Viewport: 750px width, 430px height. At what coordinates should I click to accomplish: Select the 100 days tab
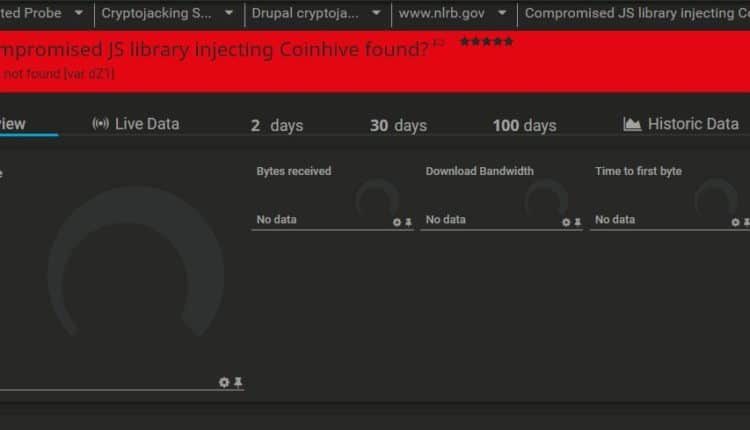pyautogui.click(x=524, y=126)
